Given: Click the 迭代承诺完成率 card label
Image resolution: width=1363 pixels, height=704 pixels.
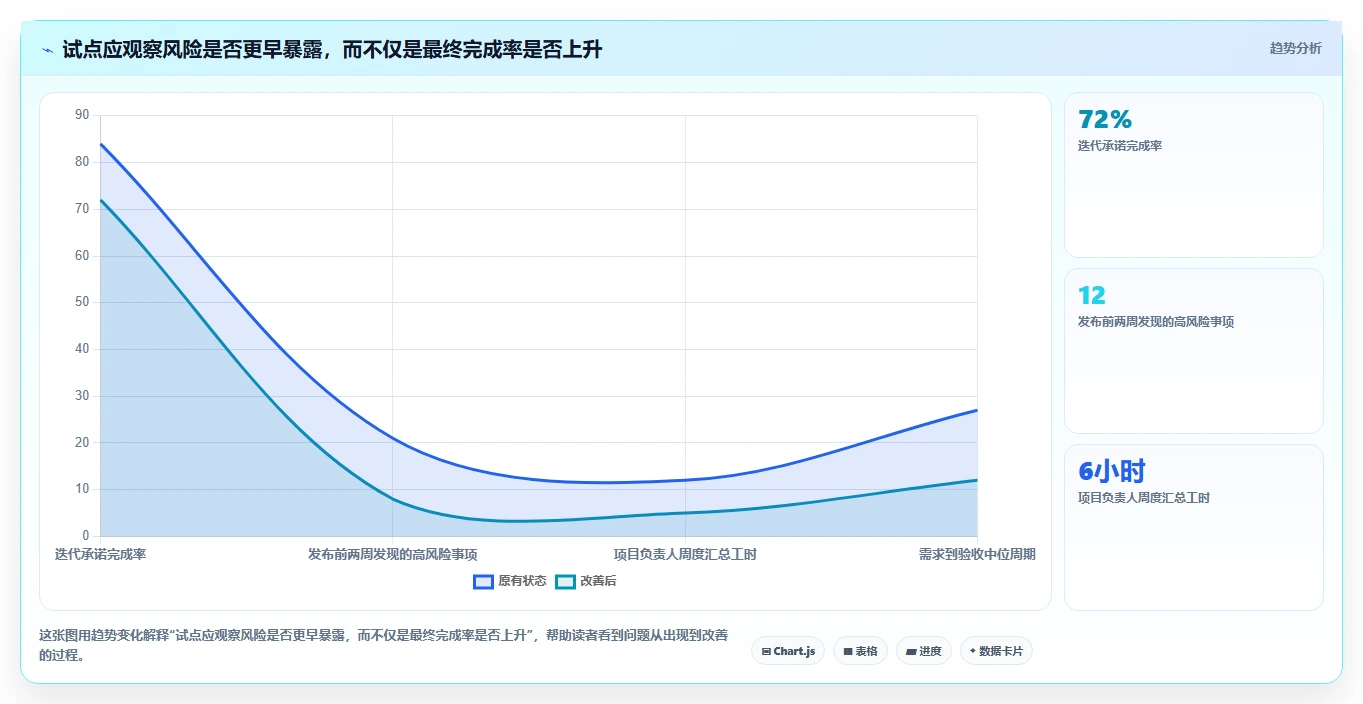Looking at the screenshot, I should click(x=1120, y=146).
